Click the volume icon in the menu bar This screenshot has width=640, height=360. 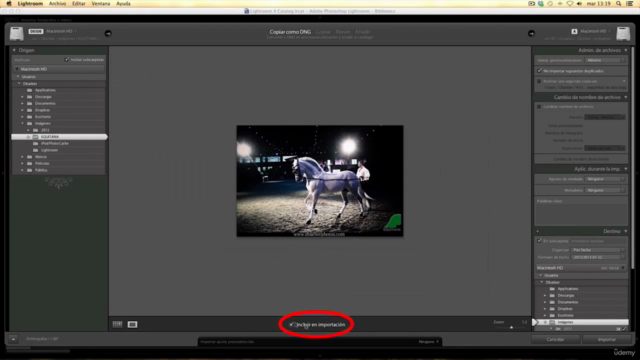579,4
